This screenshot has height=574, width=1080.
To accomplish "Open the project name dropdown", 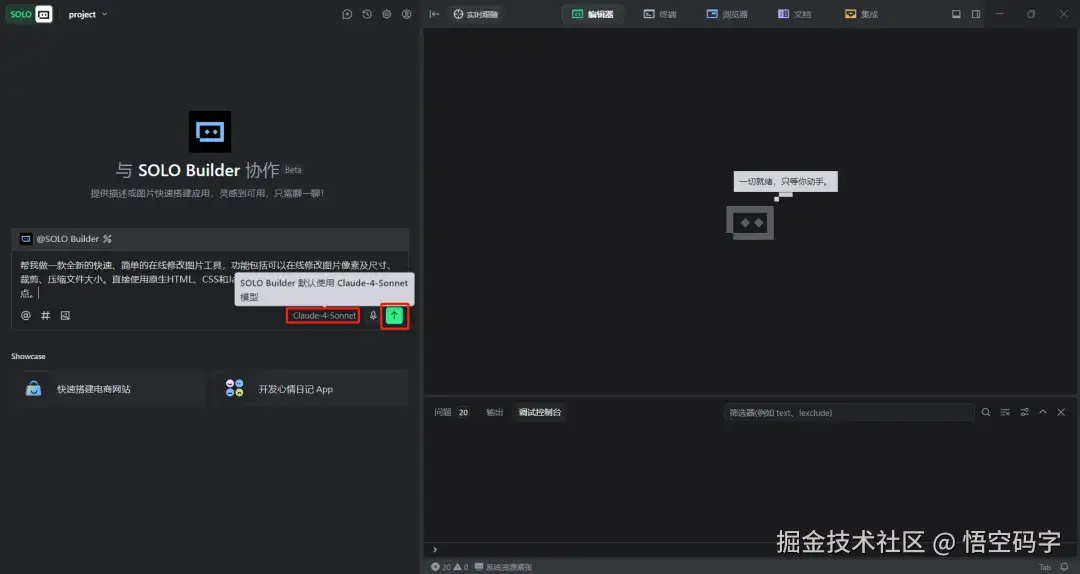I will coord(87,14).
